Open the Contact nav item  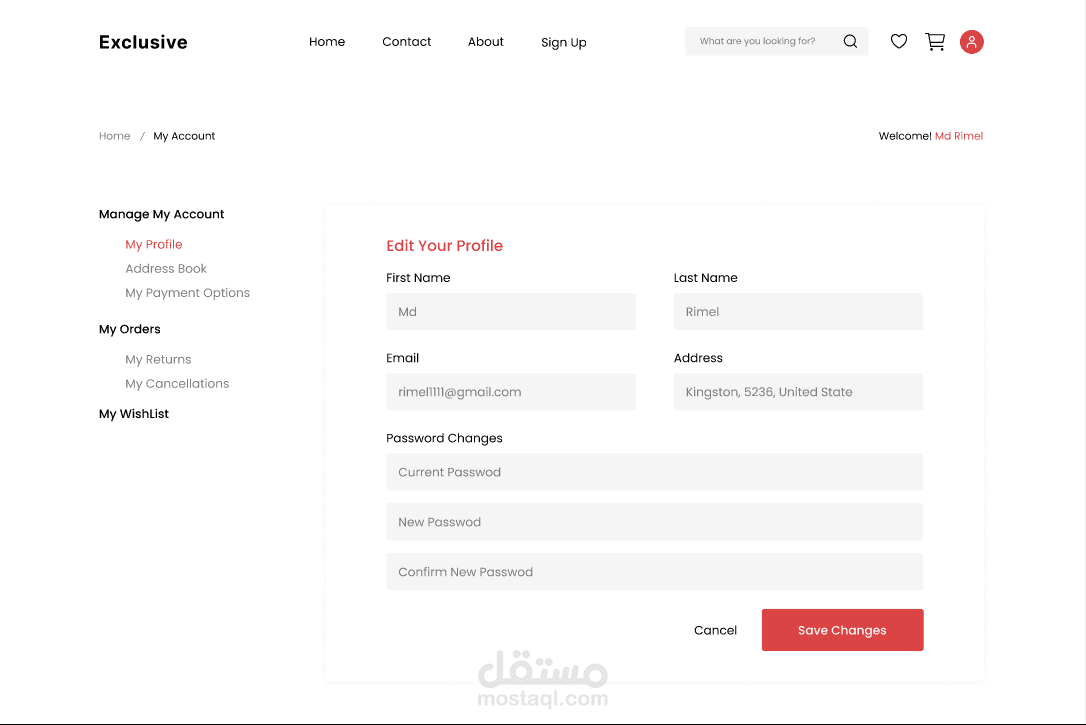(407, 42)
